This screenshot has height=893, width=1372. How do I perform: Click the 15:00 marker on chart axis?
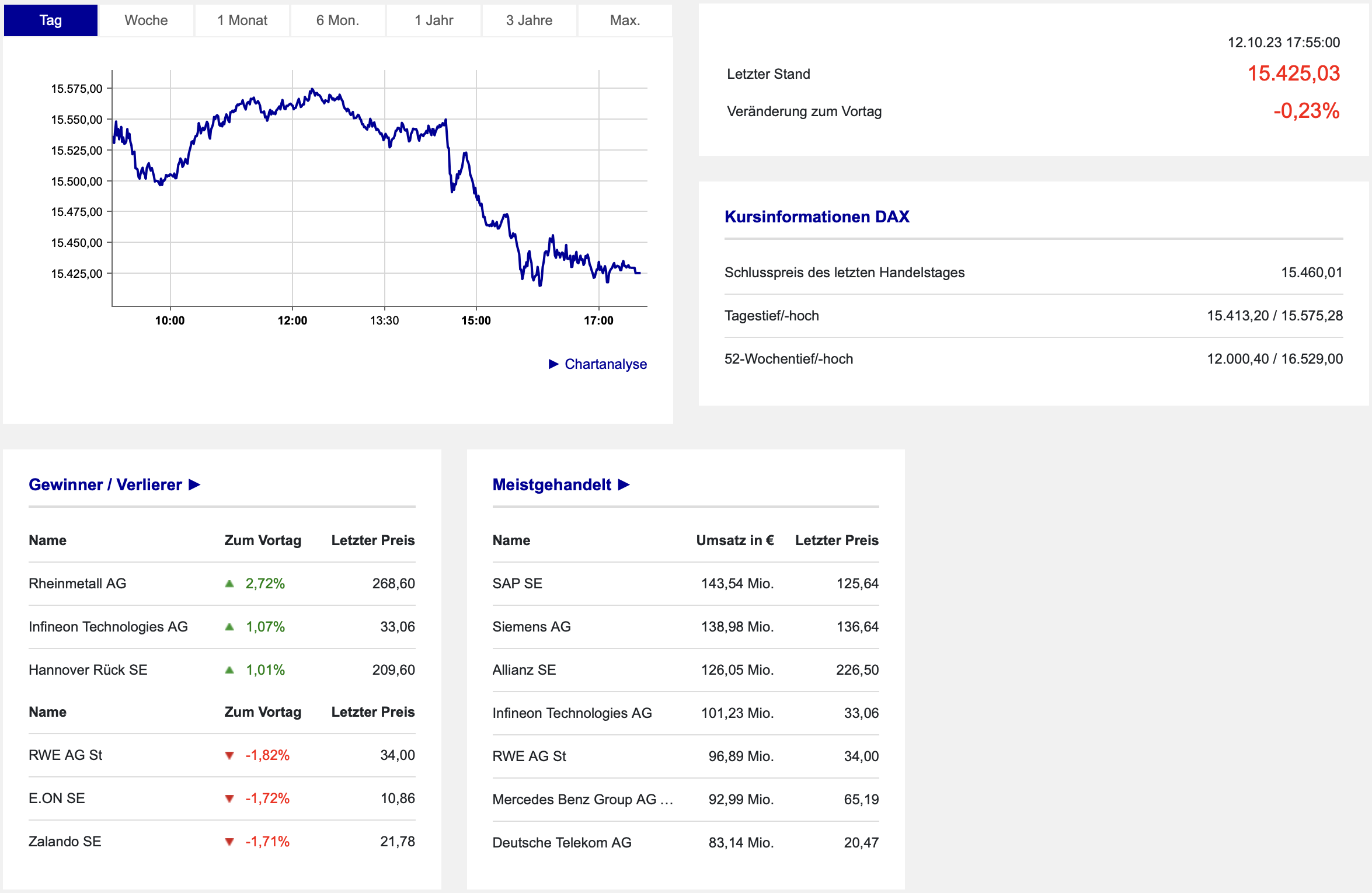(x=476, y=320)
